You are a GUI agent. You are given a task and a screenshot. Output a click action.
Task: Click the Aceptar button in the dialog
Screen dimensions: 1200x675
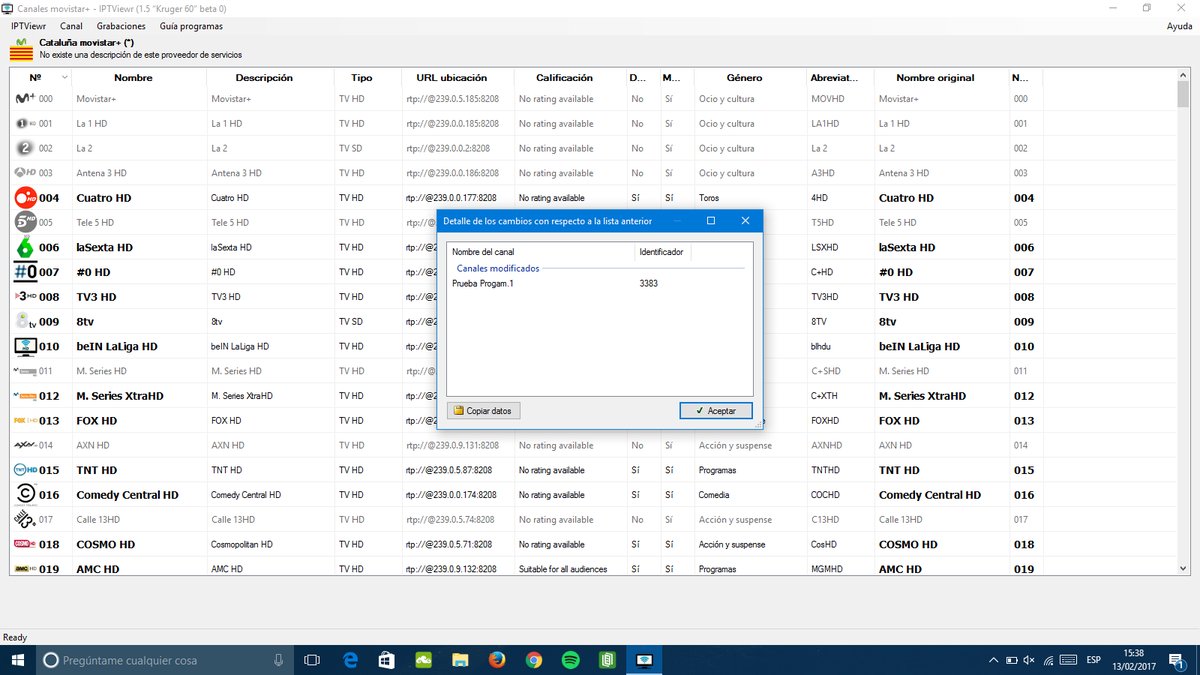pos(716,411)
